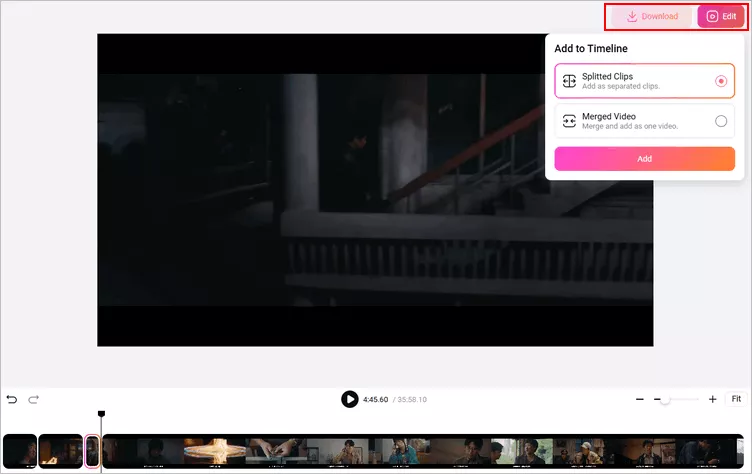Click the Download arrow icon

point(632,16)
